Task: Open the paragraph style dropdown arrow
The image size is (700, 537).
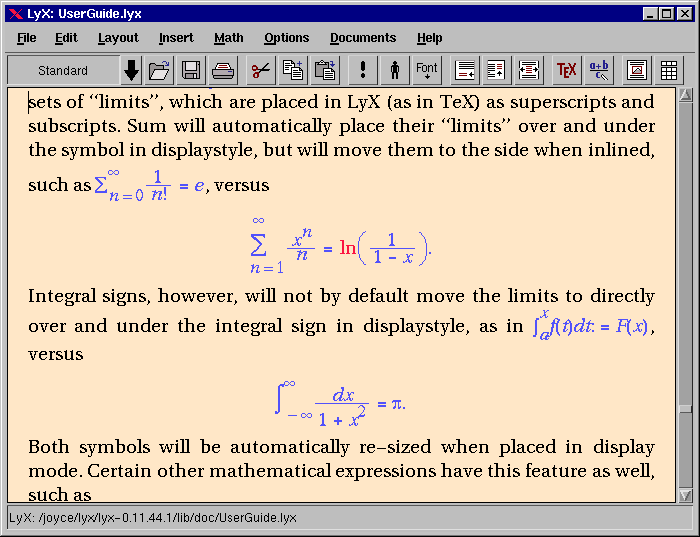Action: point(131,70)
